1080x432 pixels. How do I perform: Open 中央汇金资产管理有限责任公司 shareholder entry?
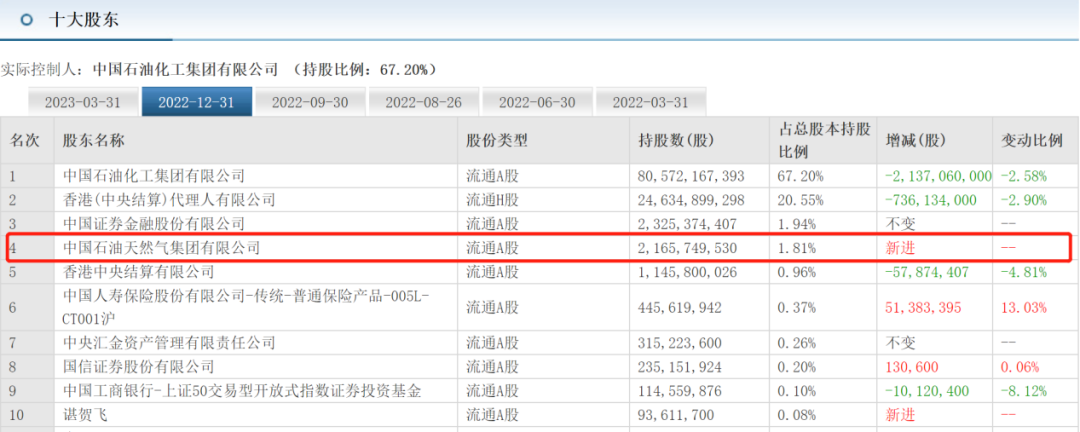[168, 343]
